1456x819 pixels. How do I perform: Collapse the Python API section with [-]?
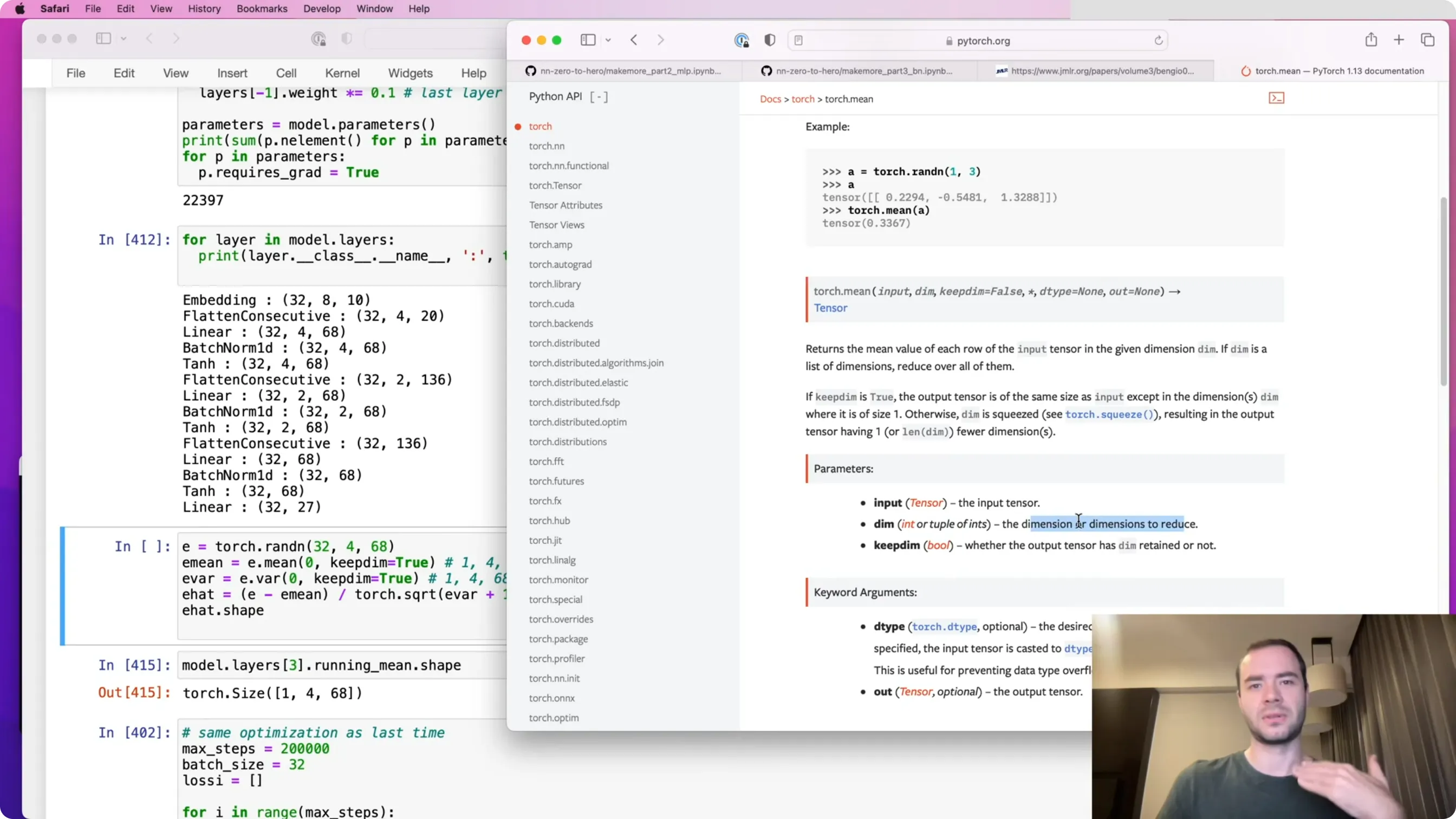coord(599,96)
